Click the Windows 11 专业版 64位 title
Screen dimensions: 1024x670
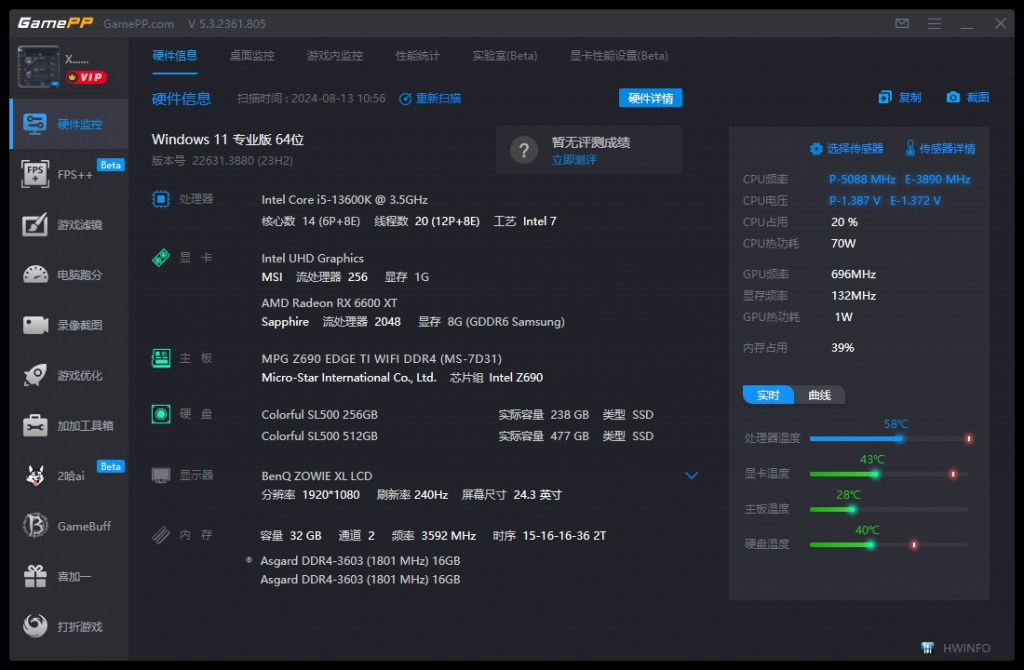pos(227,140)
